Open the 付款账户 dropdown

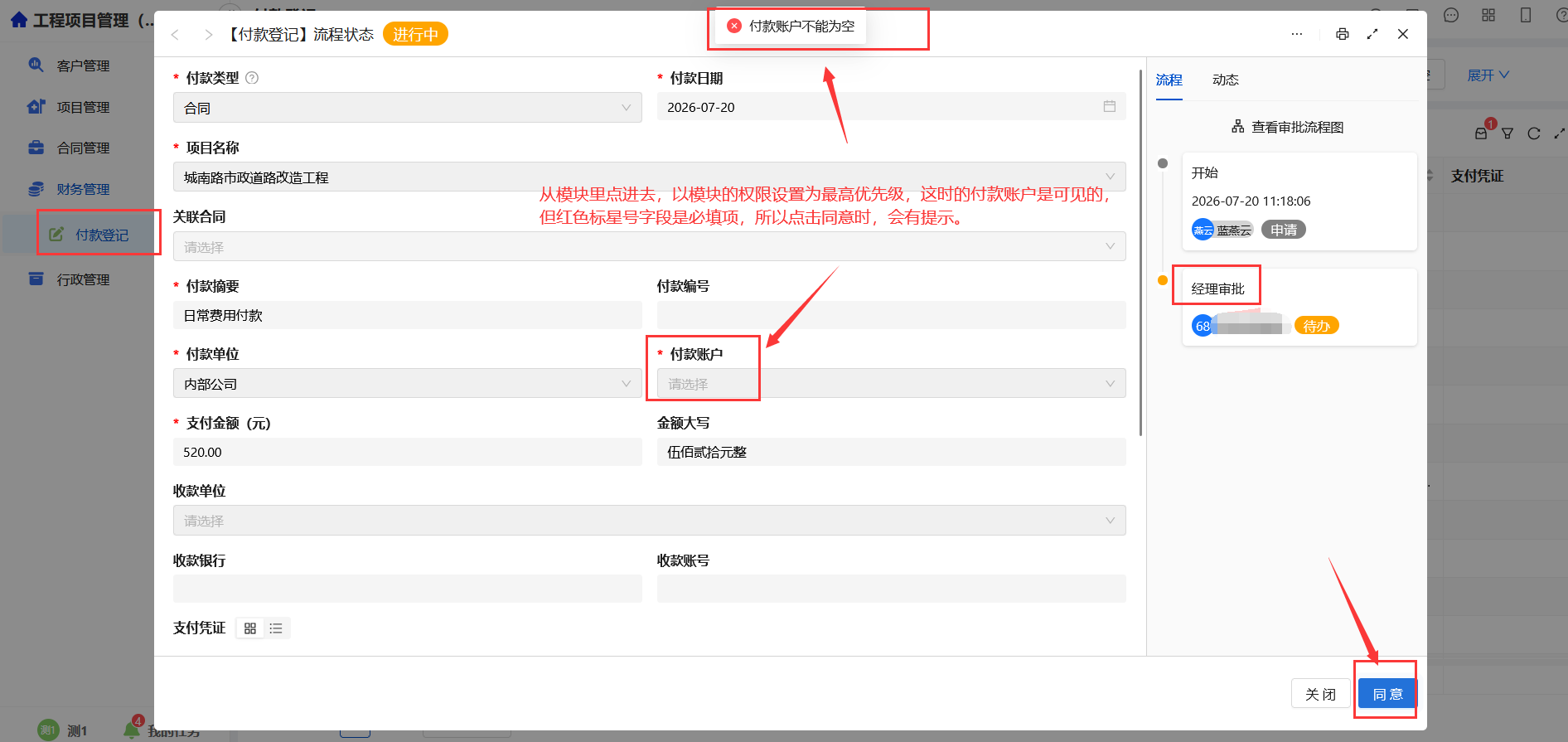892,384
